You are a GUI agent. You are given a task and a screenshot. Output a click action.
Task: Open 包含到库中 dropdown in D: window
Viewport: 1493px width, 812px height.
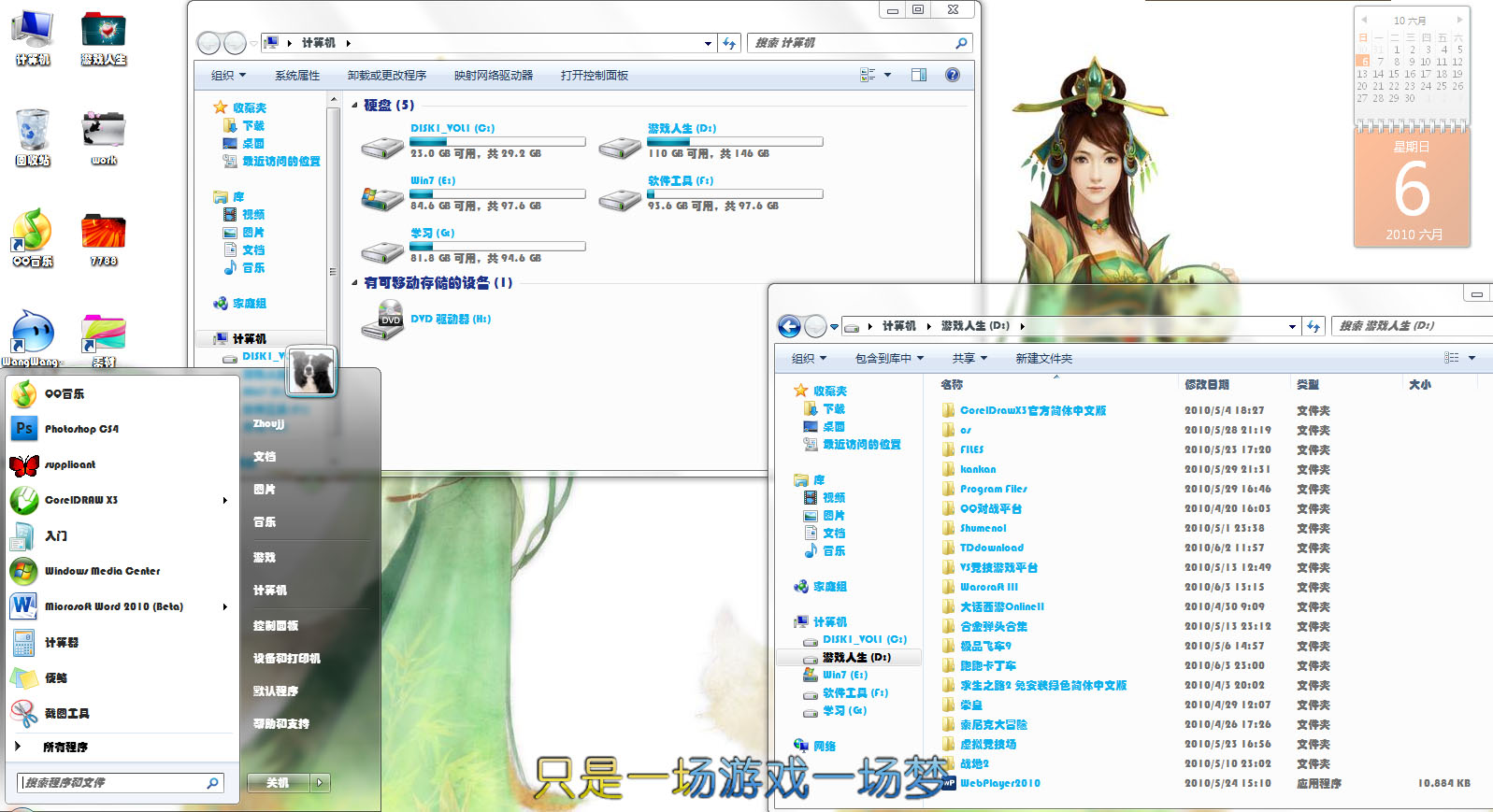889,358
